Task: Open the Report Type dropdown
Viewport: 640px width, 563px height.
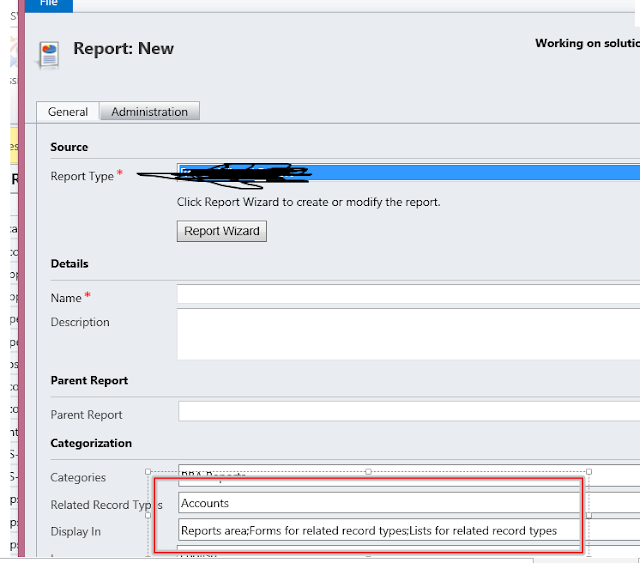Action: (408, 172)
